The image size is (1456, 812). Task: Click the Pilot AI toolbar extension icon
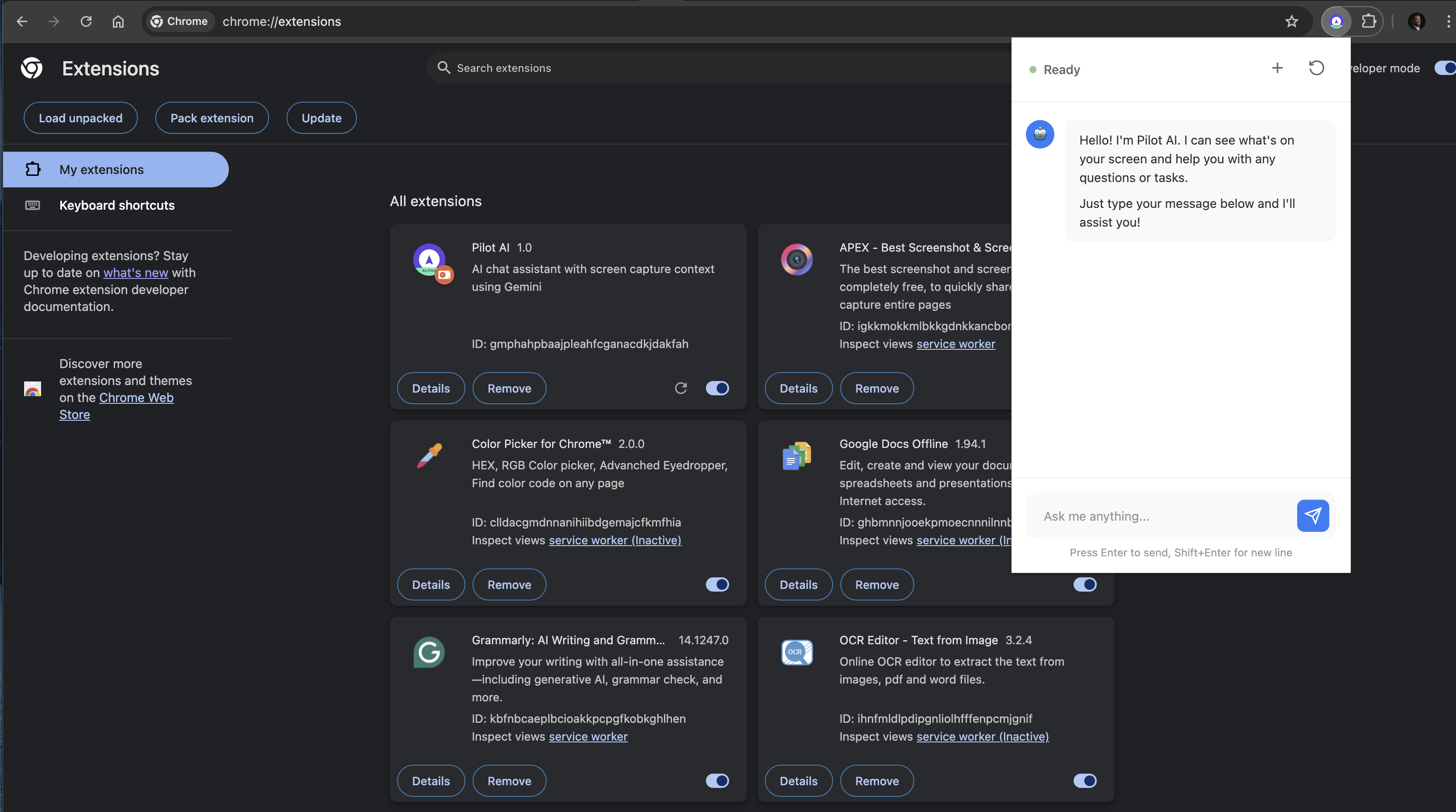click(1336, 21)
